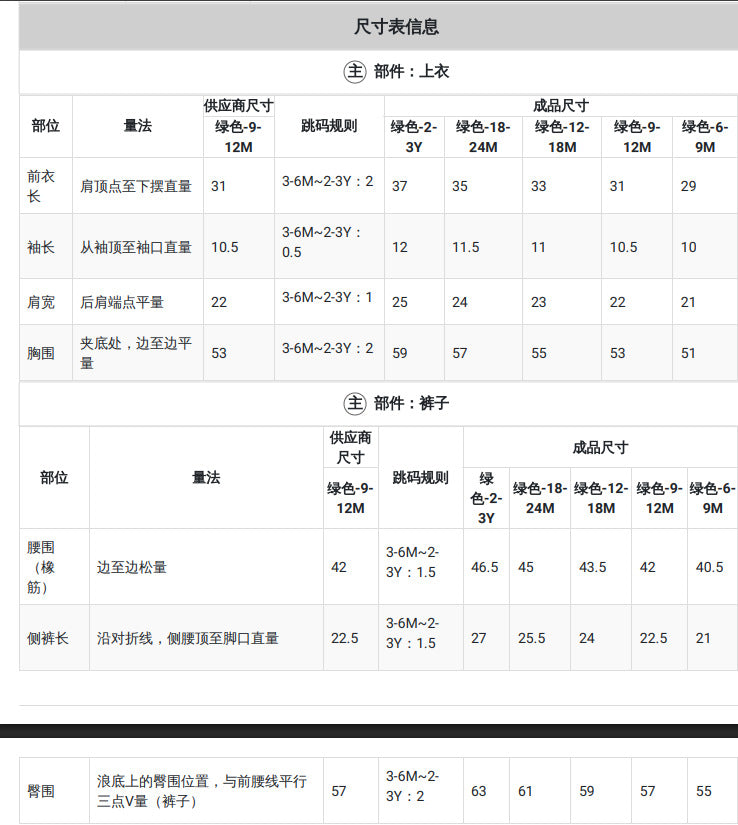Click the 供应商尺寸 header in 裤子 table
Image resolution: width=738 pixels, height=825 pixels.
(x=350, y=447)
